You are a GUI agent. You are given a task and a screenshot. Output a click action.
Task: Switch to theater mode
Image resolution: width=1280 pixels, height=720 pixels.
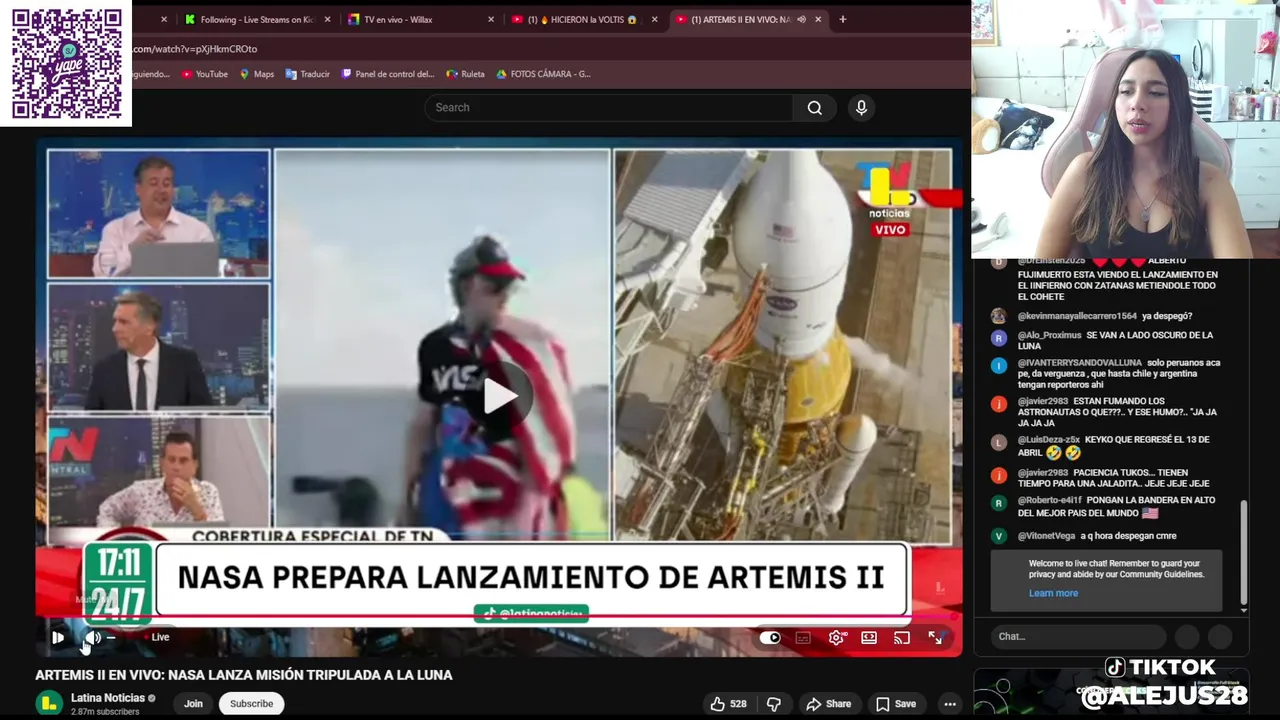coord(869,638)
